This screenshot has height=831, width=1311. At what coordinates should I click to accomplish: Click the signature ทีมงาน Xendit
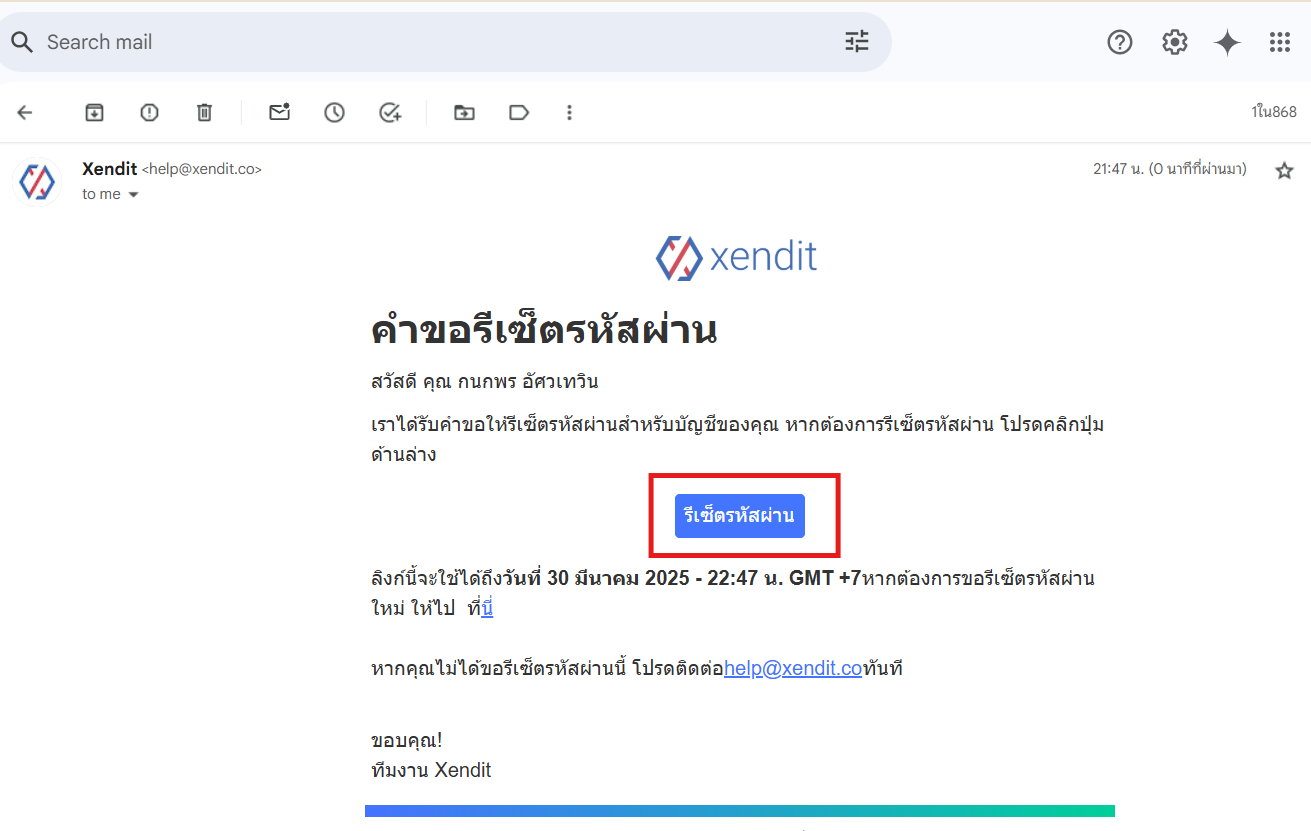[431, 770]
